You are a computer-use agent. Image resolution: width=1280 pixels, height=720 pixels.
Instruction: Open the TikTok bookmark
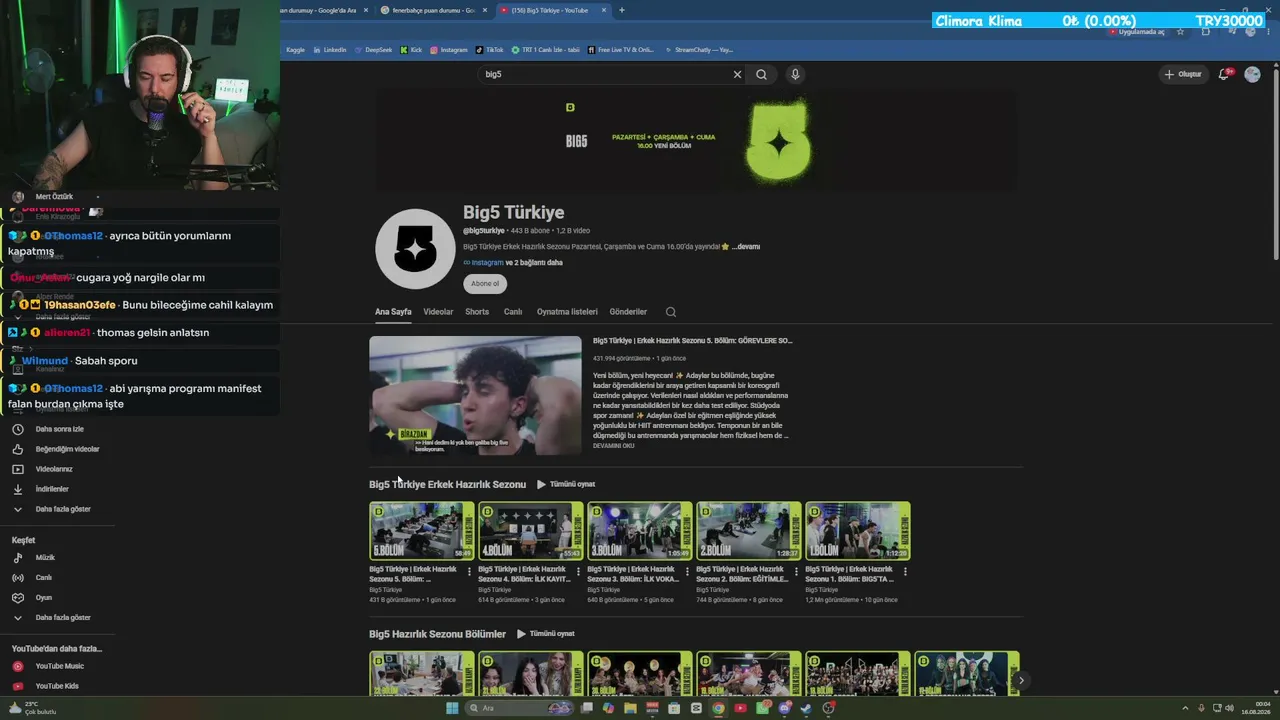(x=489, y=49)
